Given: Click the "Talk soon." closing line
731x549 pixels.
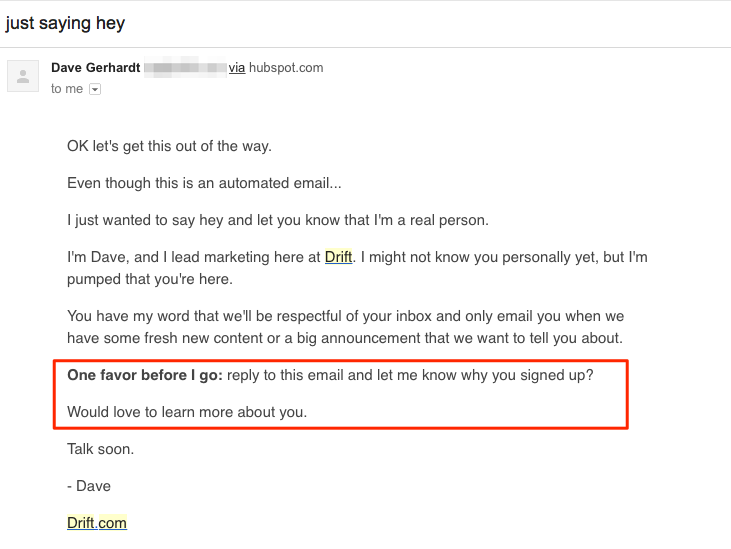Looking at the screenshot, I should coord(101,449).
